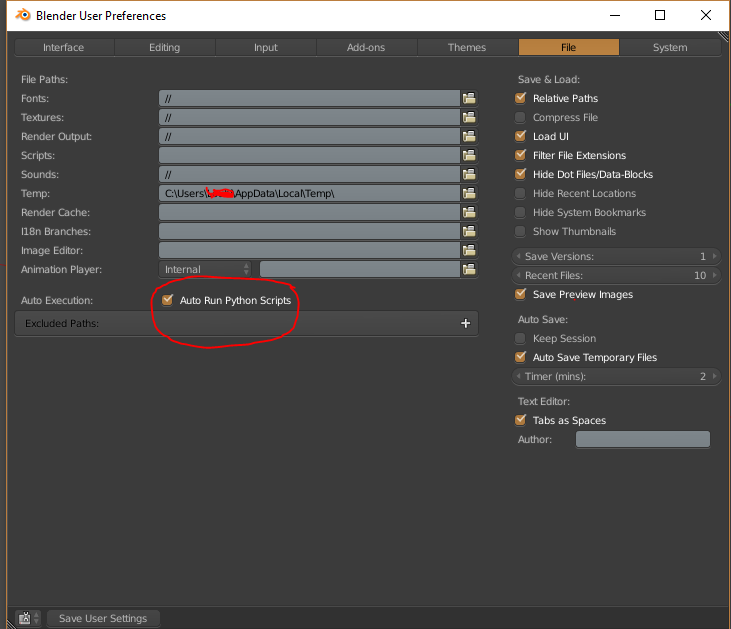Screen dimensions: 731x629
Task: Click the Fonts path field
Action: pos(310,98)
